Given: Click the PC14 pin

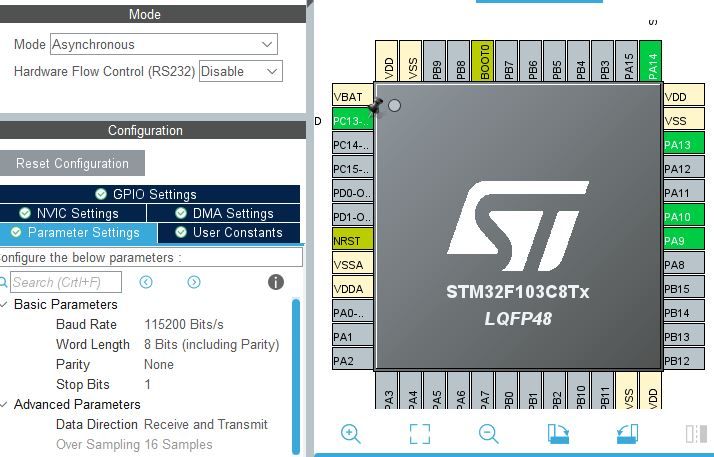Looking at the screenshot, I should [x=352, y=145].
